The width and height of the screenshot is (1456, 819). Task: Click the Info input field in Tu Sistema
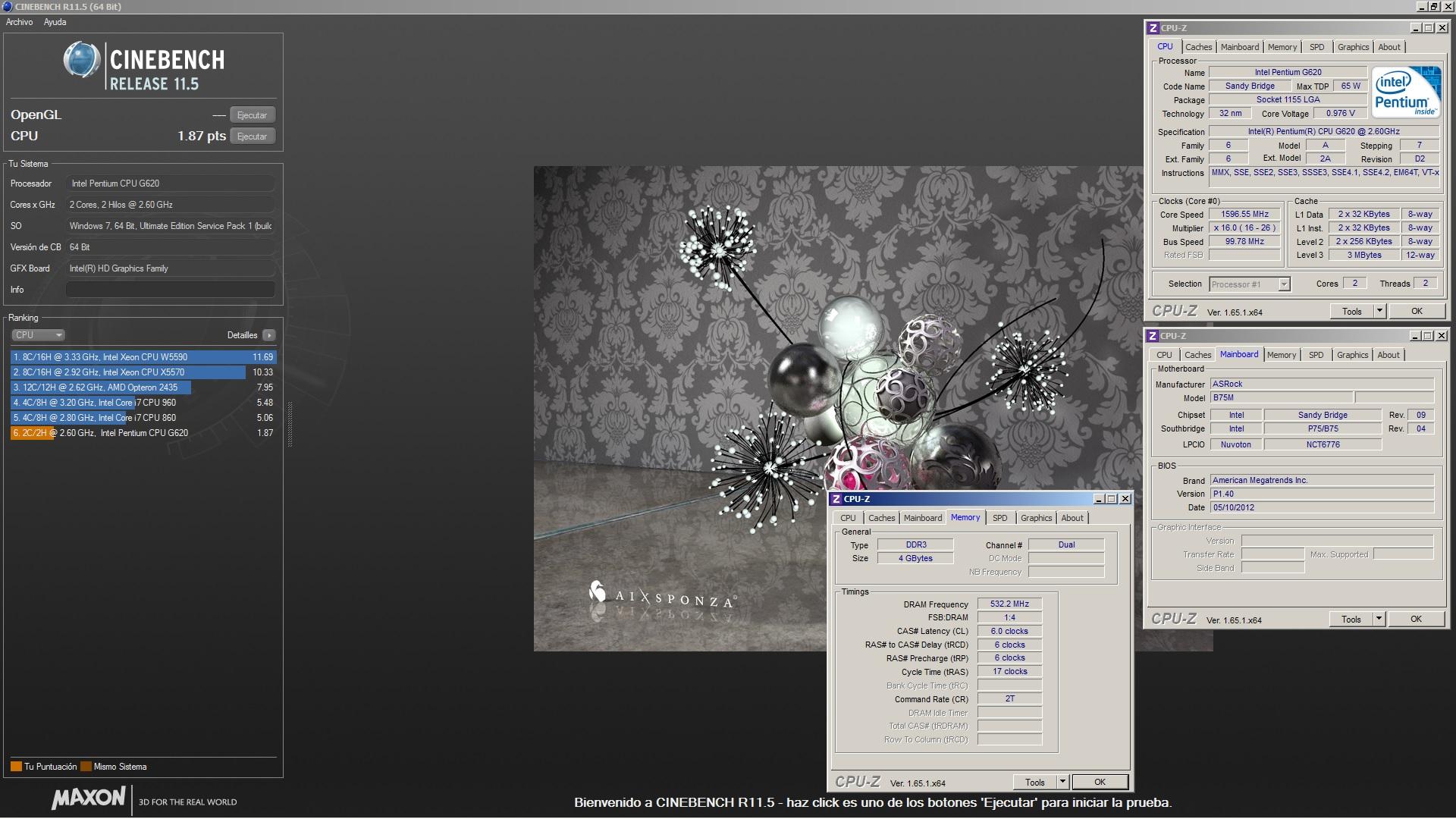click(x=171, y=290)
